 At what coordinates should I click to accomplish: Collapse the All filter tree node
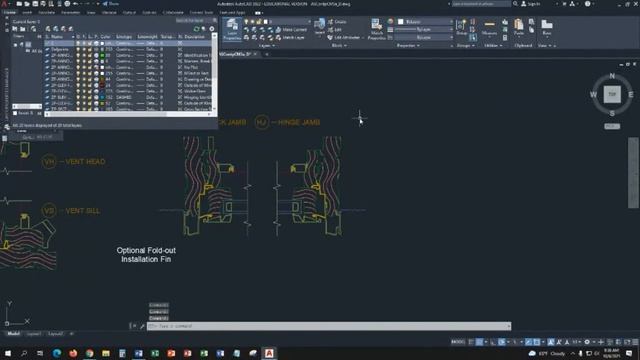point(15,45)
